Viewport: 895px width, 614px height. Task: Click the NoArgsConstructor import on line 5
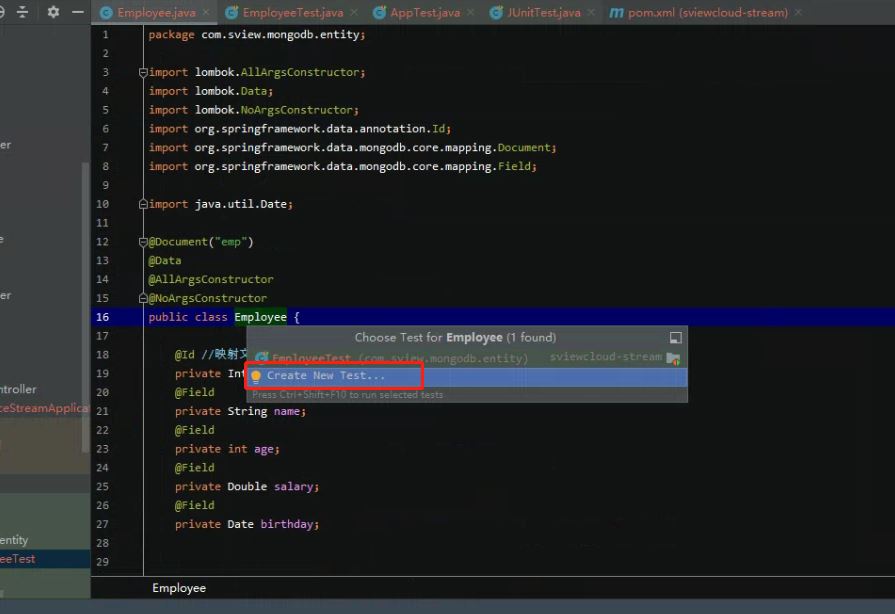[253, 110]
